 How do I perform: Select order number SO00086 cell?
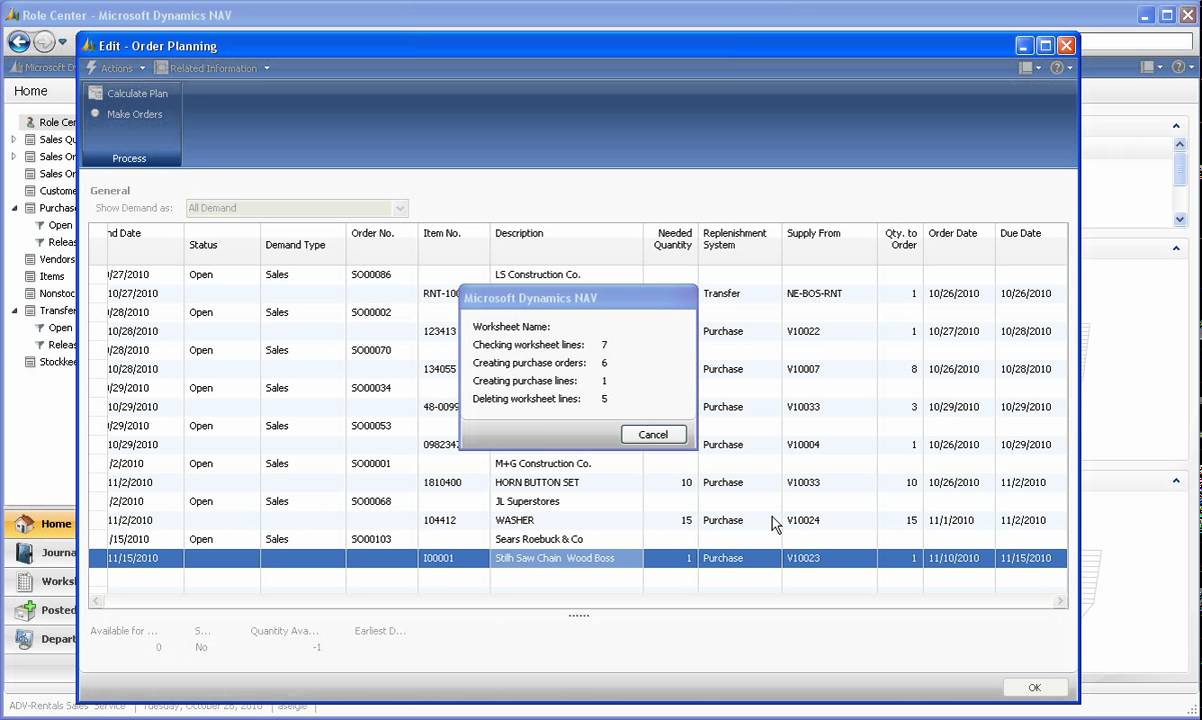tap(382, 274)
